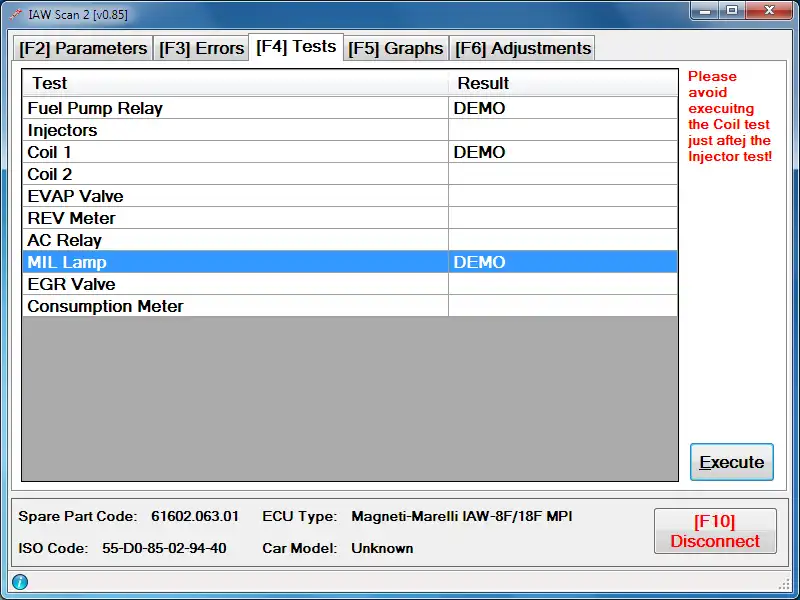Minimize the IAW Scan 2 window

pyautogui.click(x=706, y=11)
